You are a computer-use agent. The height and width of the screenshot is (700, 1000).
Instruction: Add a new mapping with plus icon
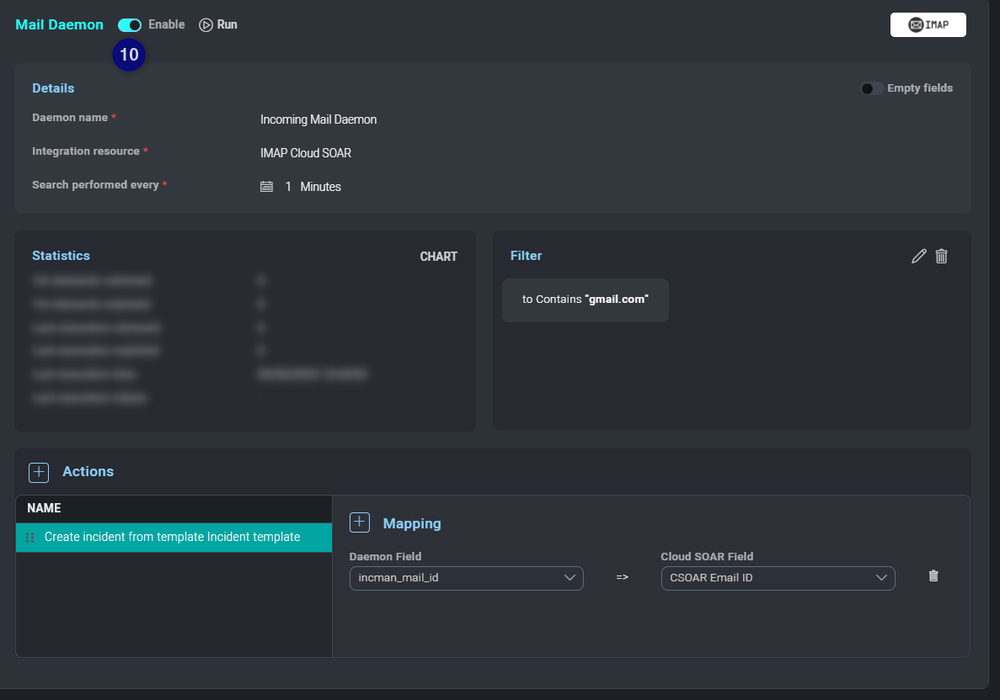coord(359,523)
